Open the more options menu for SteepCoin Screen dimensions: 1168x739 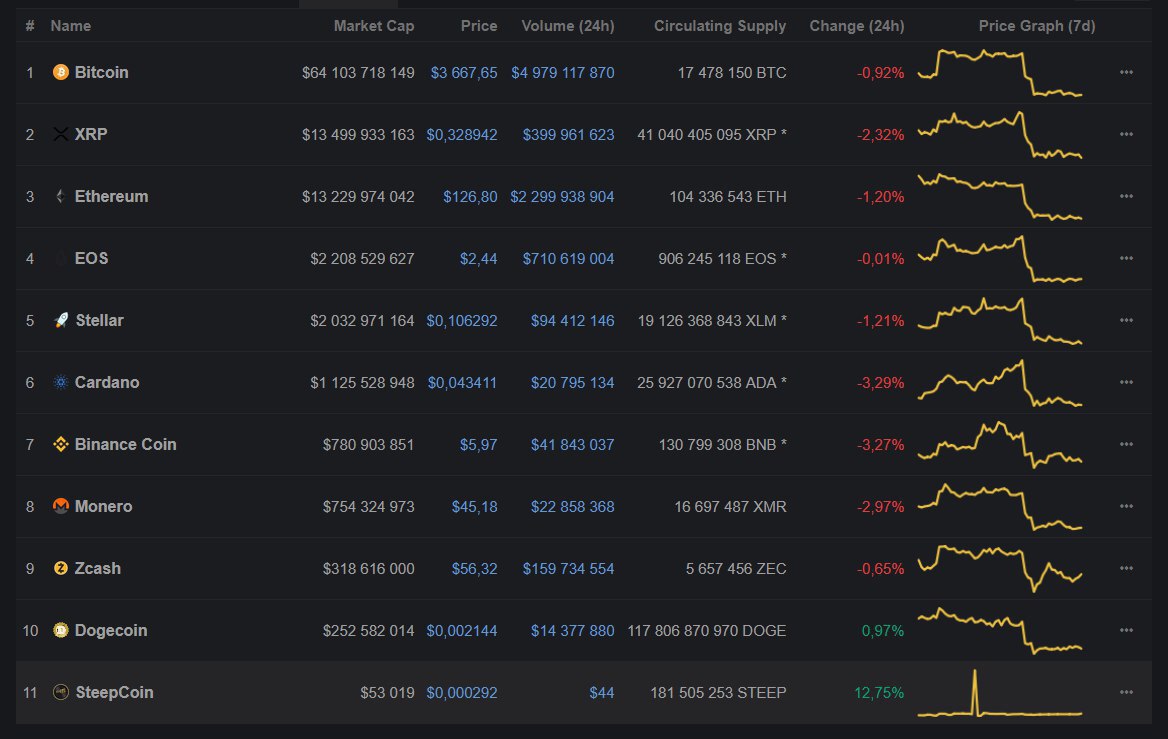pyautogui.click(x=1126, y=692)
